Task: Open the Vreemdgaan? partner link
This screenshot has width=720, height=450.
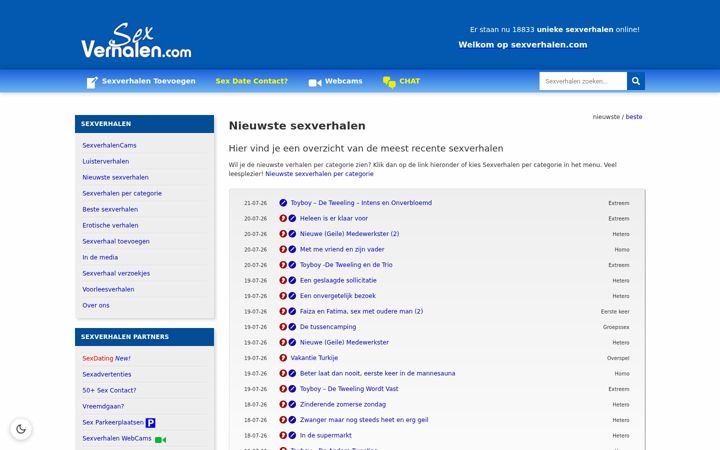Action: click(103, 406)
